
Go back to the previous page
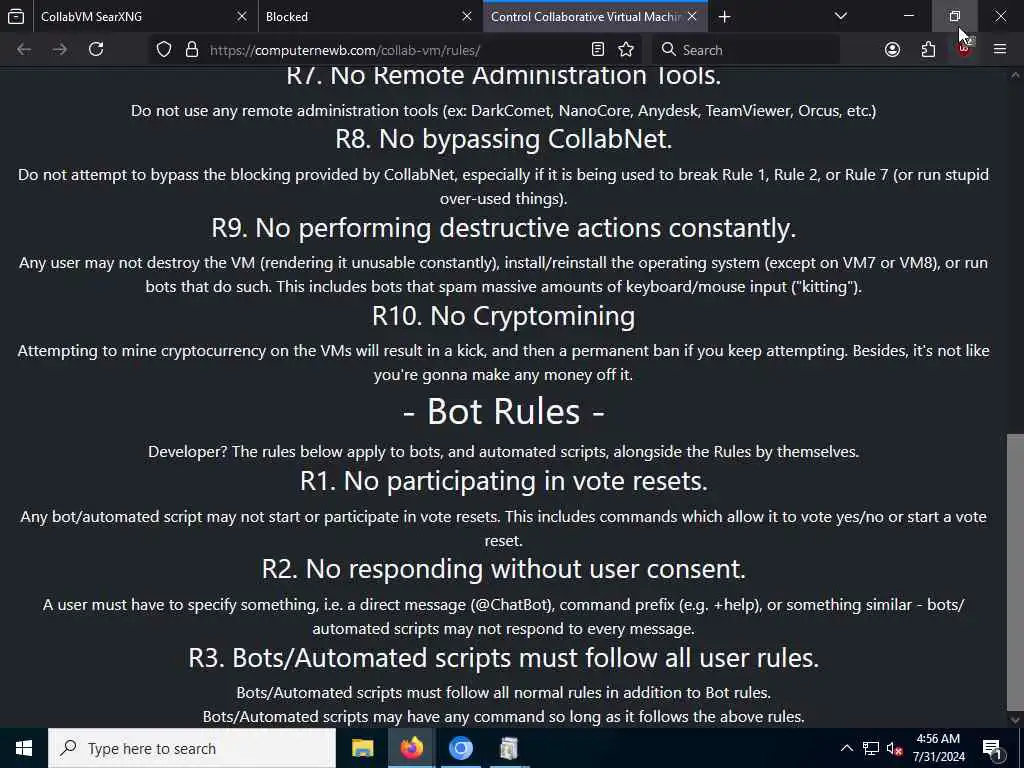tap(24, 50)
